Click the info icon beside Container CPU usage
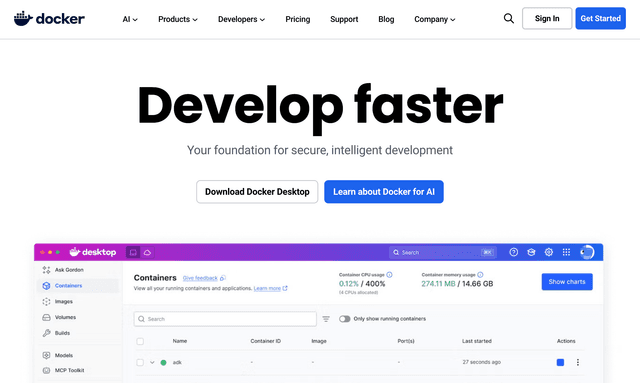This screenshot has width=640, height=383. [x=389, y=275]
